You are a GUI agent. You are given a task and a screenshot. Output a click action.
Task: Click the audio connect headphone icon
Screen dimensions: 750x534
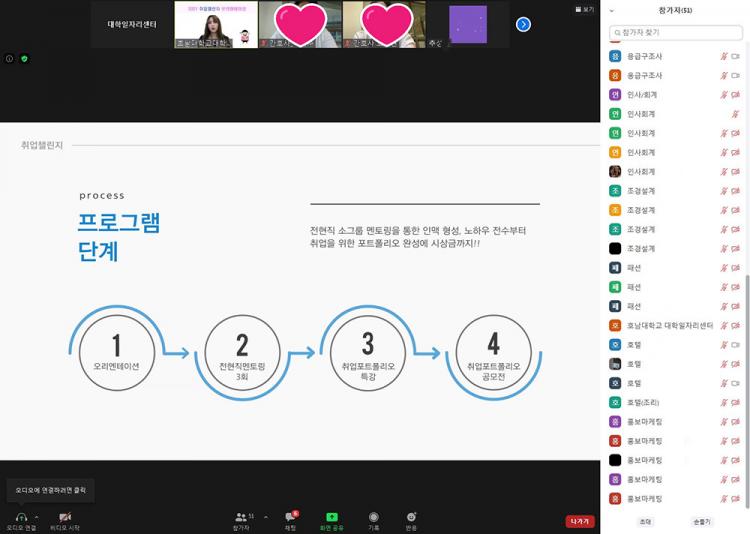(x=21, y=516)
